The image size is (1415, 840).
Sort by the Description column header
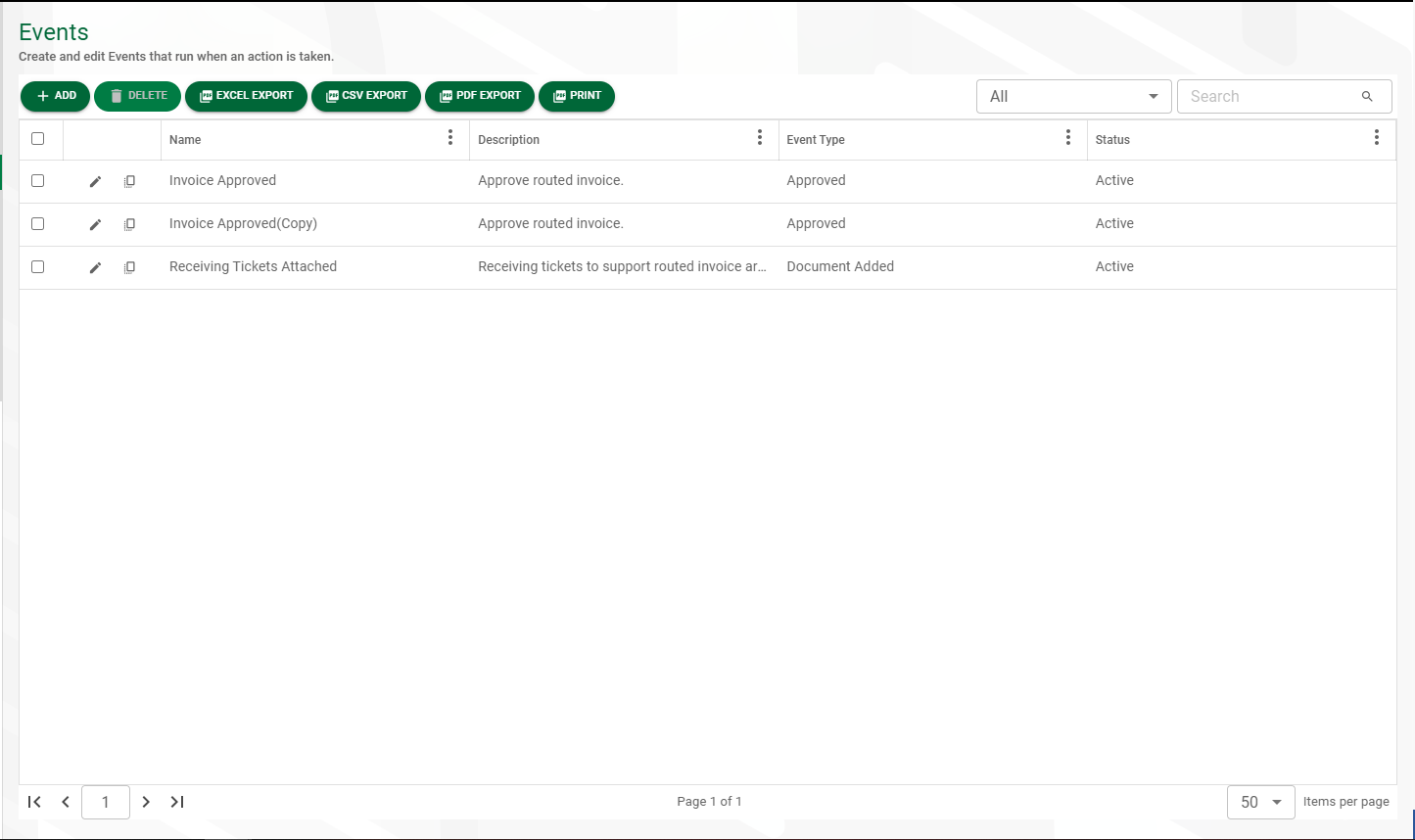tap(508, 140)
